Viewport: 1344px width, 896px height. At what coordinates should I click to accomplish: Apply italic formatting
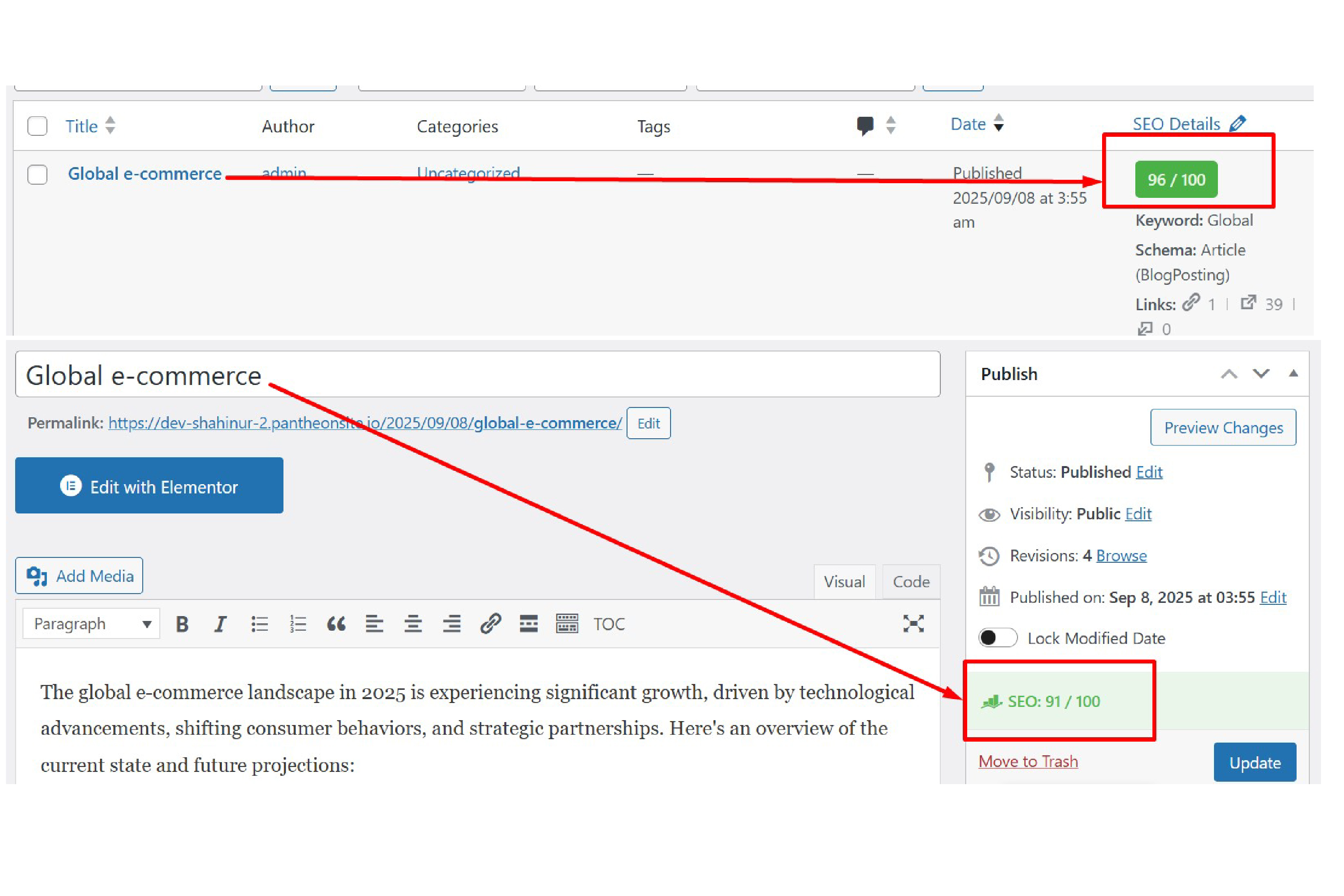(220, 624)
